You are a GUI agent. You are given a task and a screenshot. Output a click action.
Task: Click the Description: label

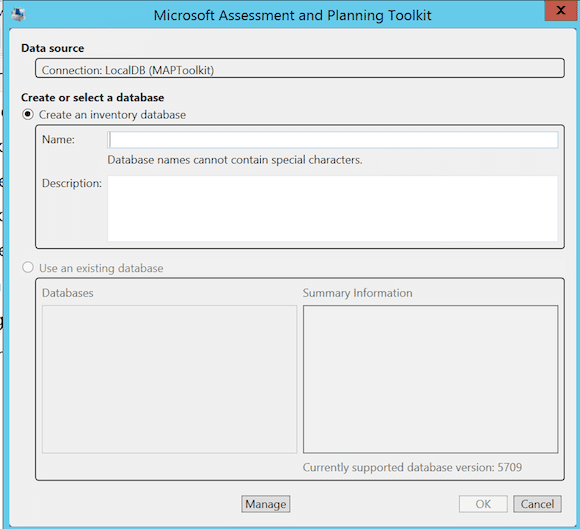(x=72, y=183)
